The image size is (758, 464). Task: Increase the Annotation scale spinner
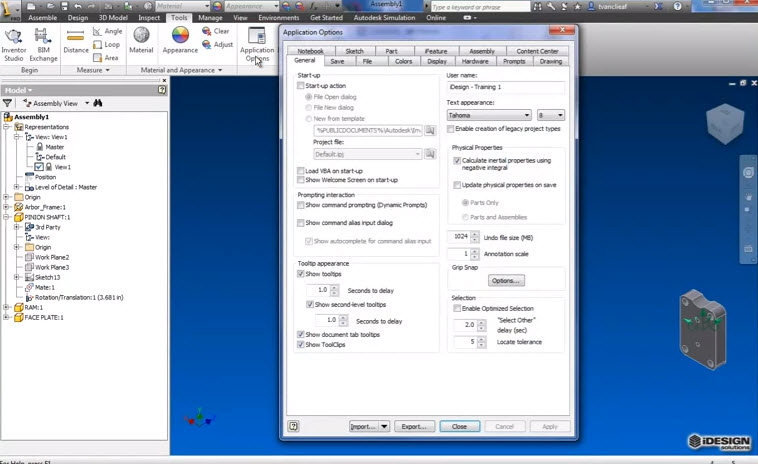[475, 251]
